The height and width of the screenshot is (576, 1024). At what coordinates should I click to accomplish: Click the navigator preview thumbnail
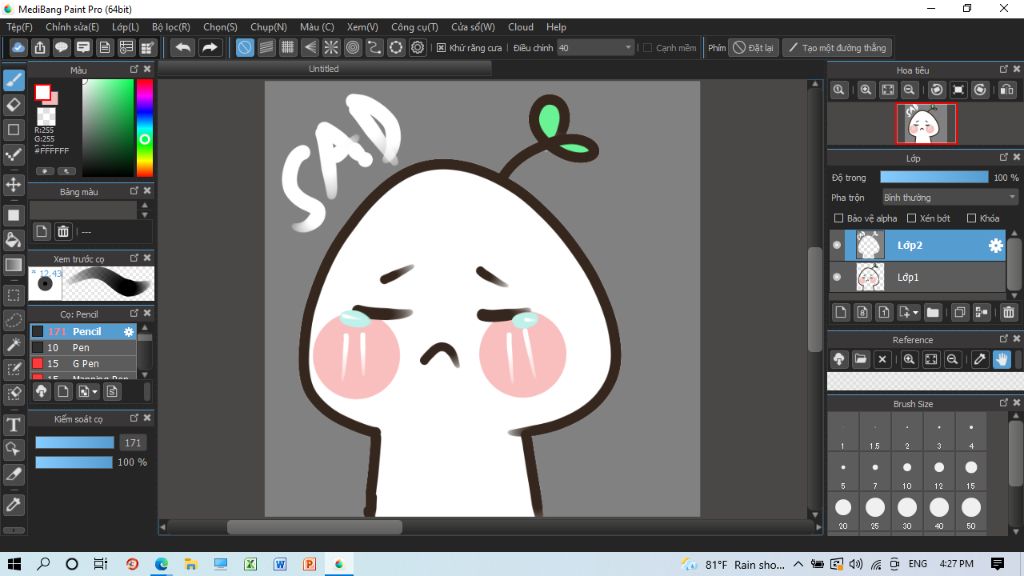coord(926,123)
